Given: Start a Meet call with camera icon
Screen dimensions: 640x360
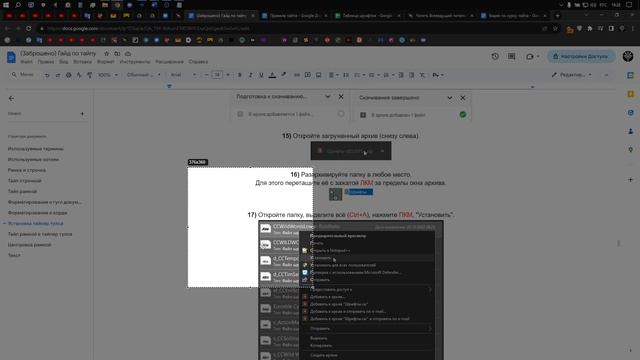Looking at the screenshot, I should tap(530, 56).
